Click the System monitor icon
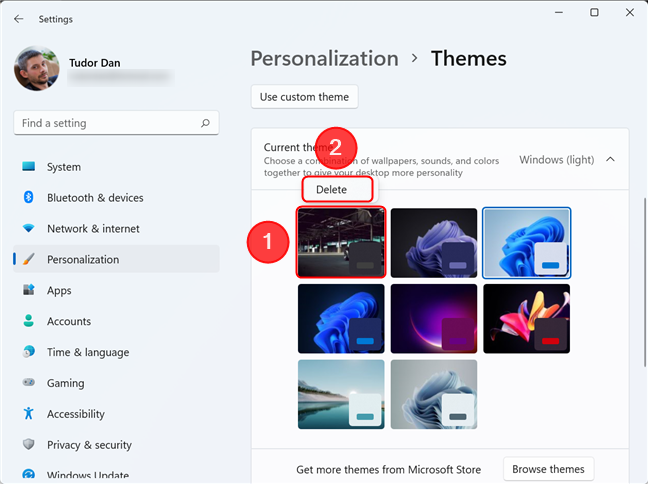 point(29,167)
